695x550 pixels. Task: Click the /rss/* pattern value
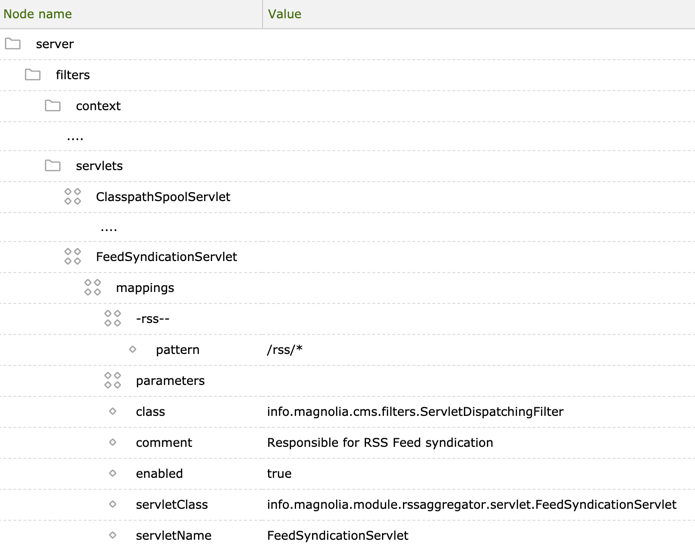pos(285,350)
